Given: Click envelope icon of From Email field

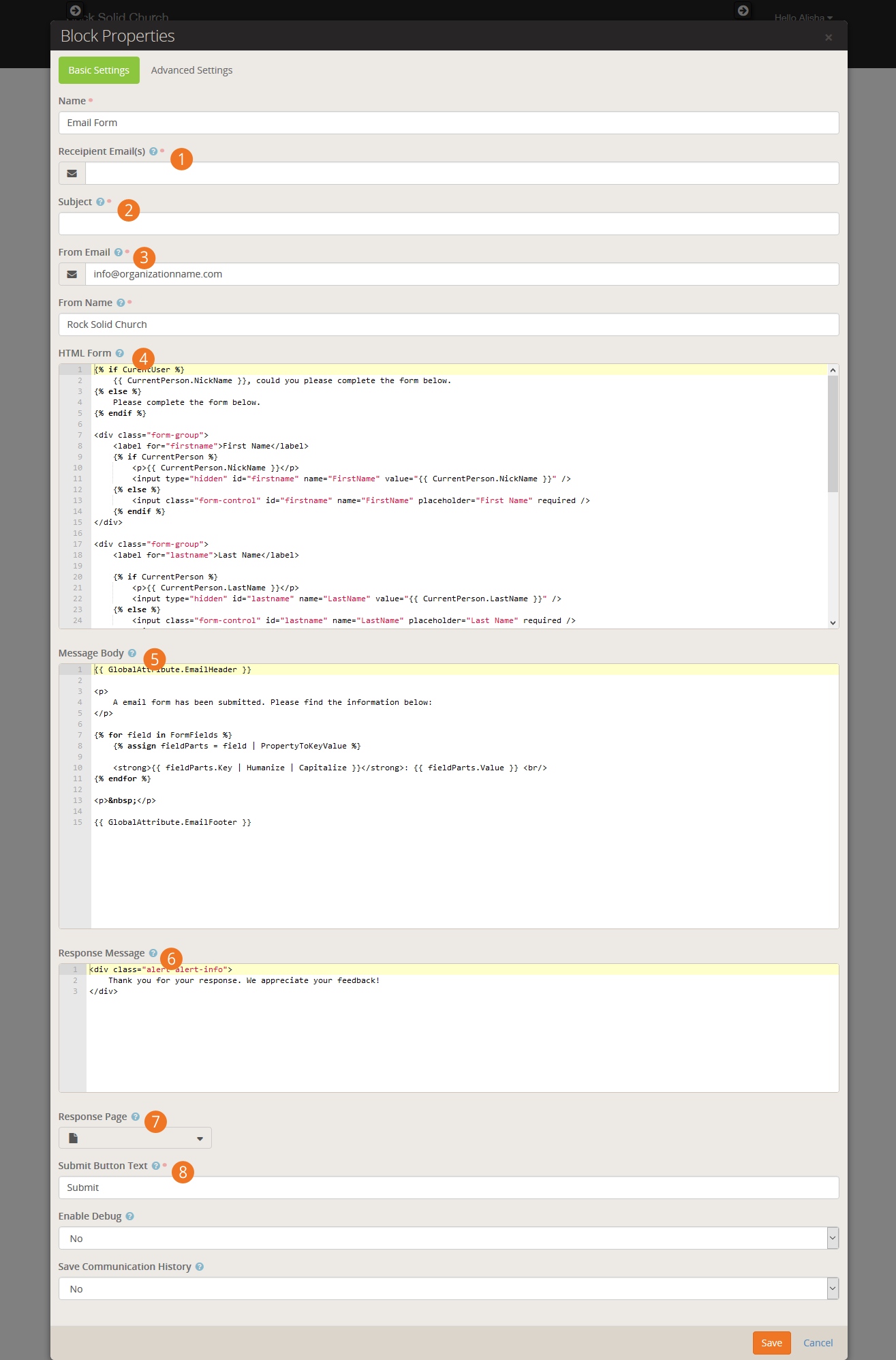Looking at the screenshot, I should tap(72, 274).
